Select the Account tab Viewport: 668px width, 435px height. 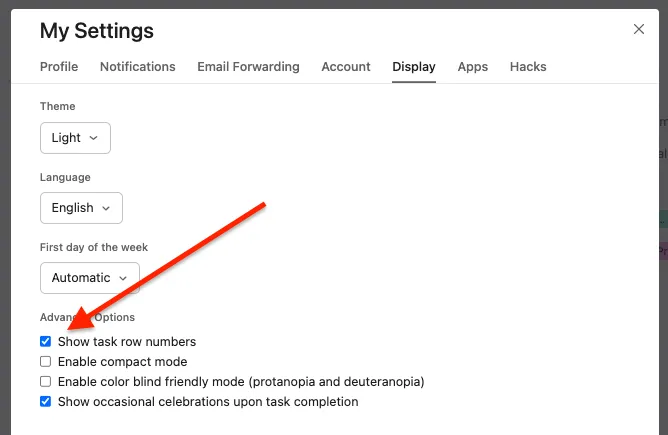click(346, 67)
